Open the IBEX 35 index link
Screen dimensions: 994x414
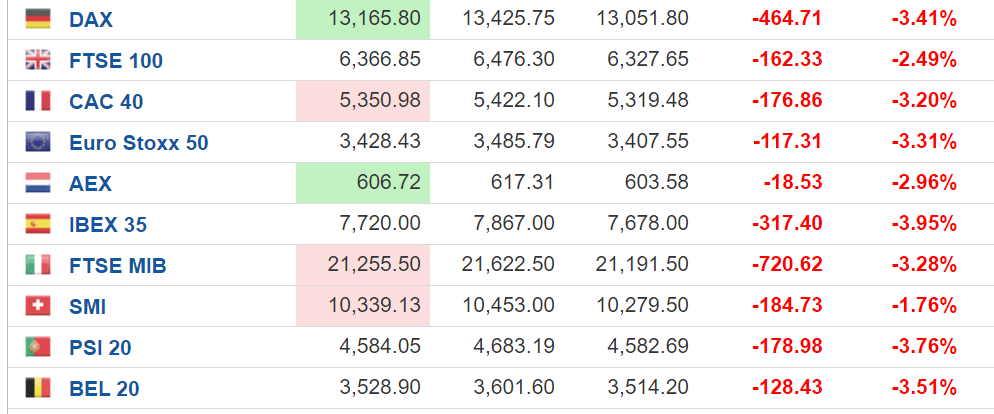[x=108, y=225]
